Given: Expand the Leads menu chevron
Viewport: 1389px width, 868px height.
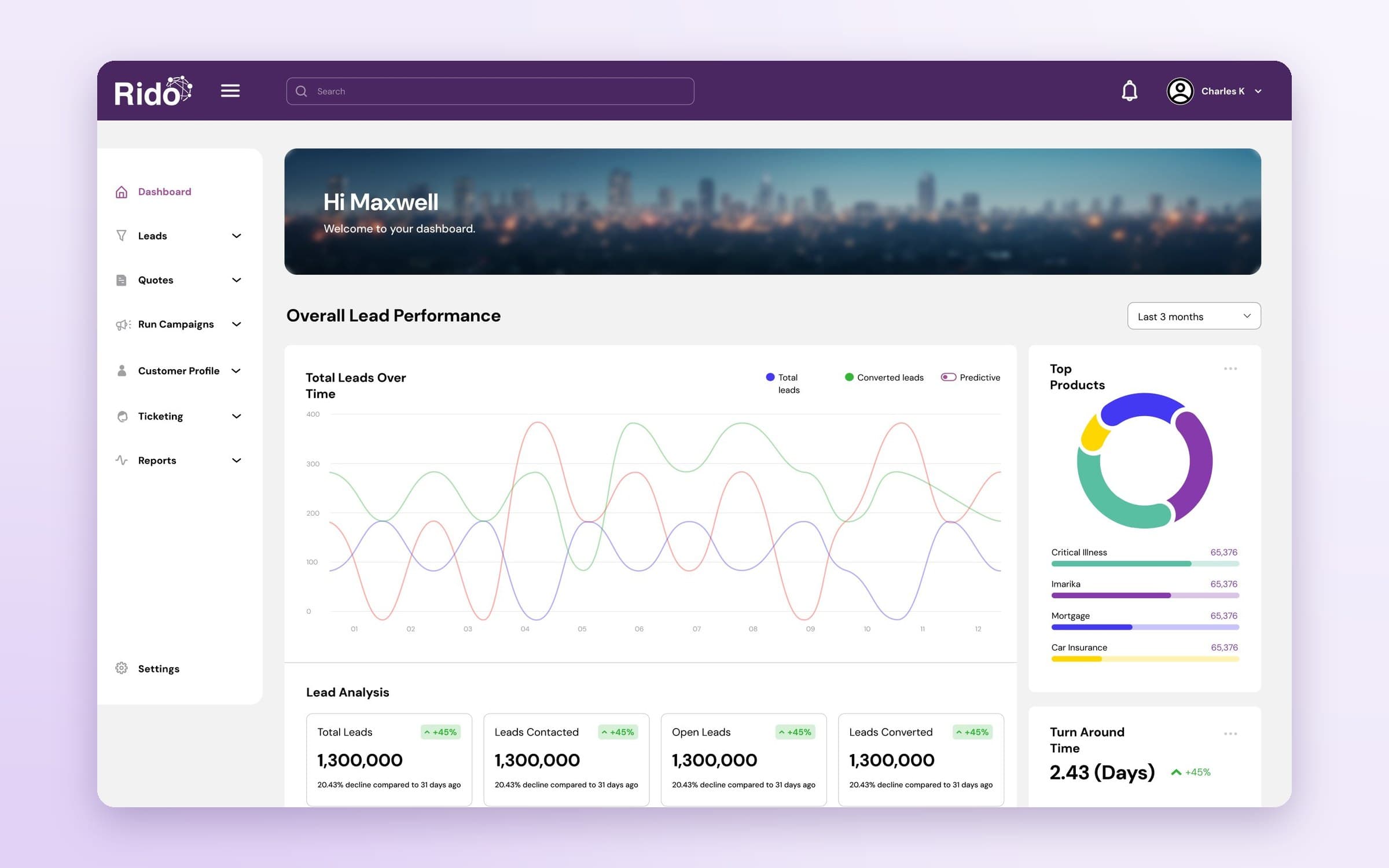Looking at the screenshot, I should click(236, 236).
